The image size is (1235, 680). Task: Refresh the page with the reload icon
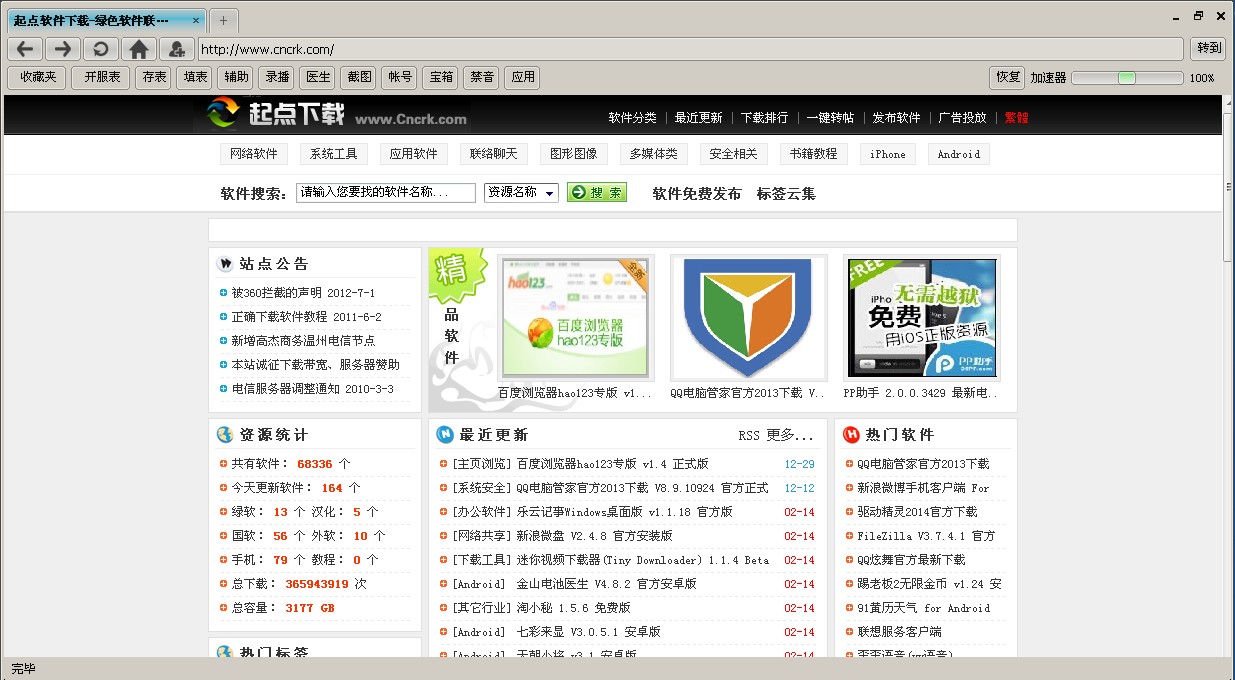coord(100,48)
